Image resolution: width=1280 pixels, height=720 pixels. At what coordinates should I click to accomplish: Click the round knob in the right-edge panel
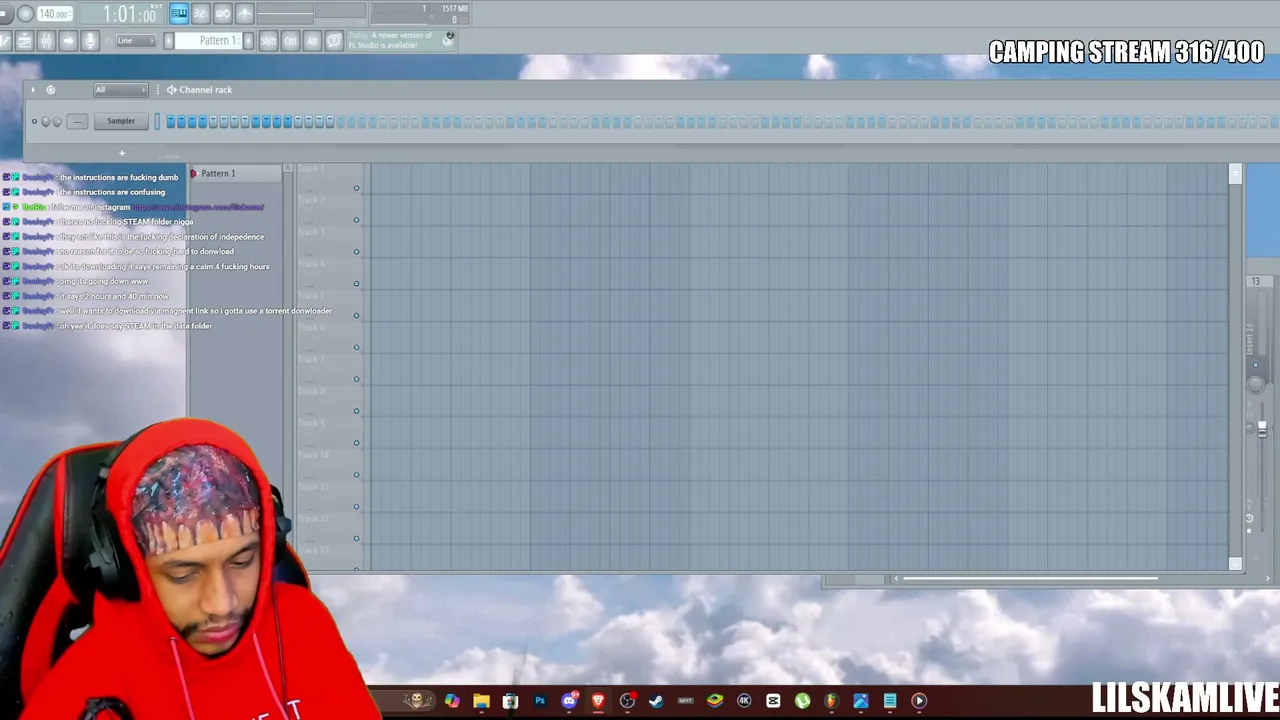1256,385
